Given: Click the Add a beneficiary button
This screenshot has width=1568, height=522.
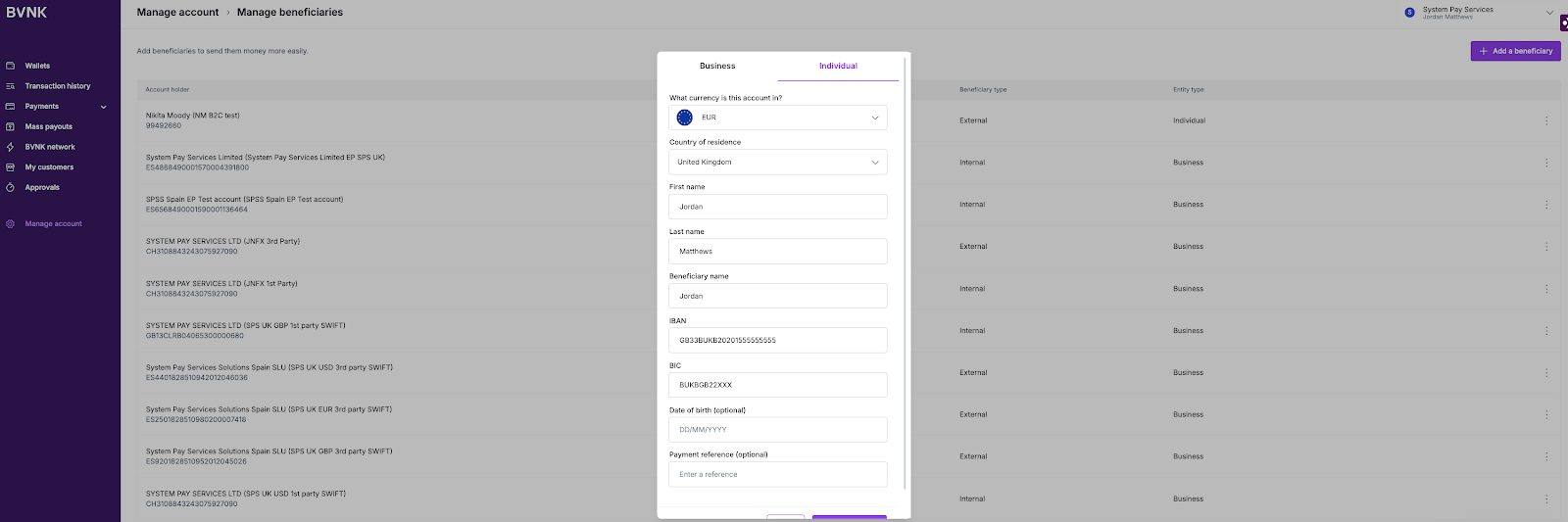Looking at the screenshot, I should 1515,51.
